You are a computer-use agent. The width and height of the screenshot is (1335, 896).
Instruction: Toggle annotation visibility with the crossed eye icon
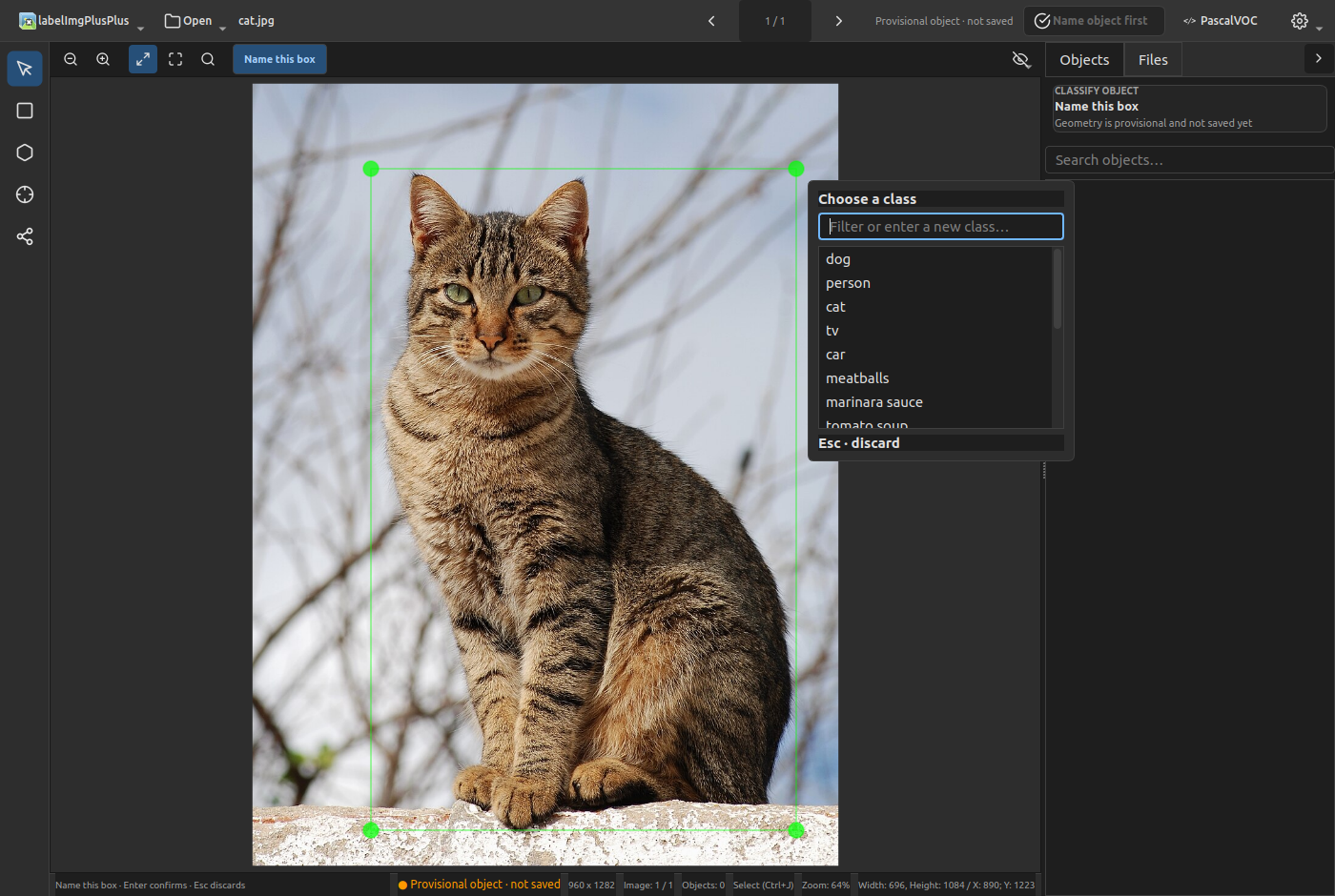click(1021, 59)
